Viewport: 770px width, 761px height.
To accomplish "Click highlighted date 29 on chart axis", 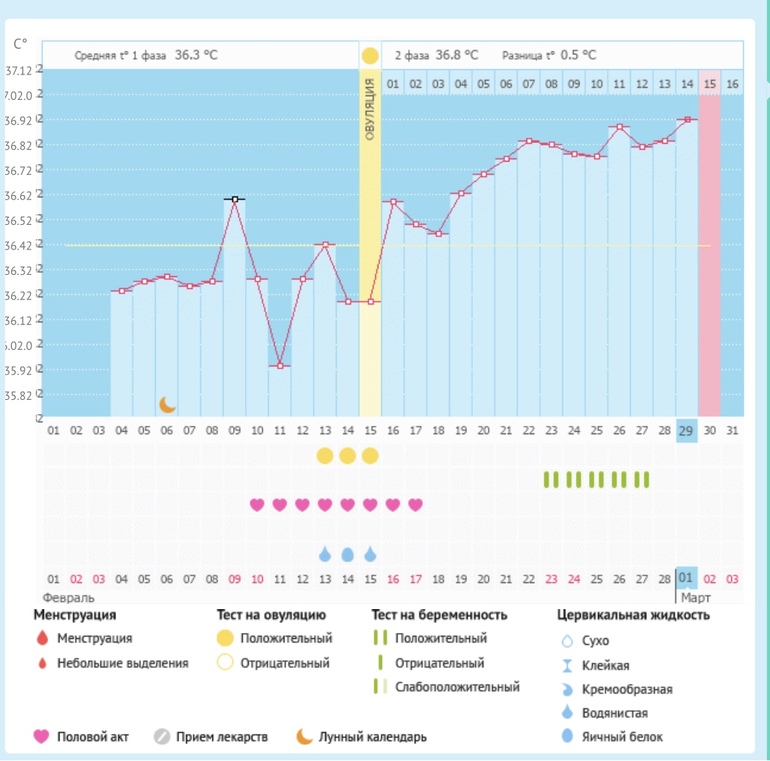I will 686,431.
